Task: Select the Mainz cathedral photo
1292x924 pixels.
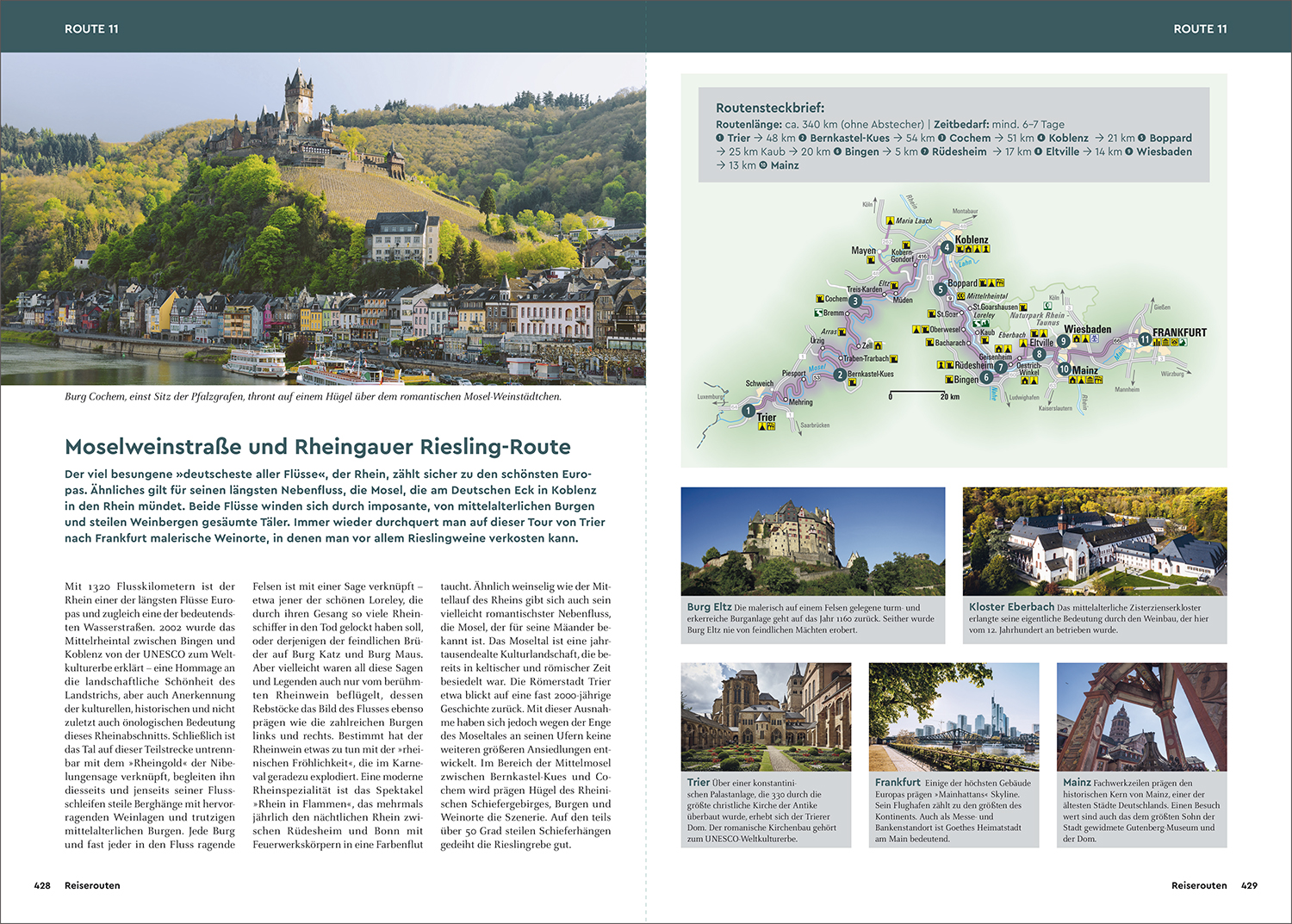Action: pyautogui.click(x=1141, y=716)
